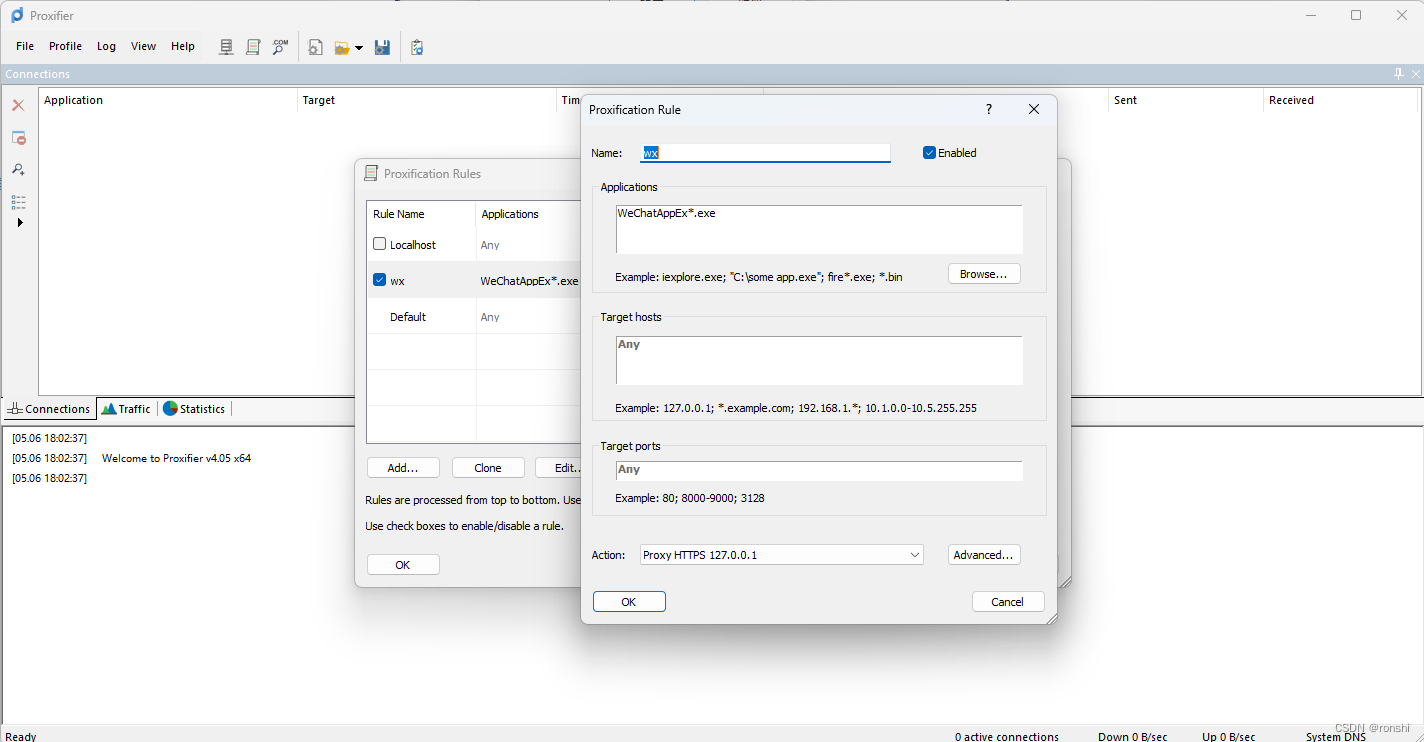
Task: Click the Received column header
Action: point(1341,100)
